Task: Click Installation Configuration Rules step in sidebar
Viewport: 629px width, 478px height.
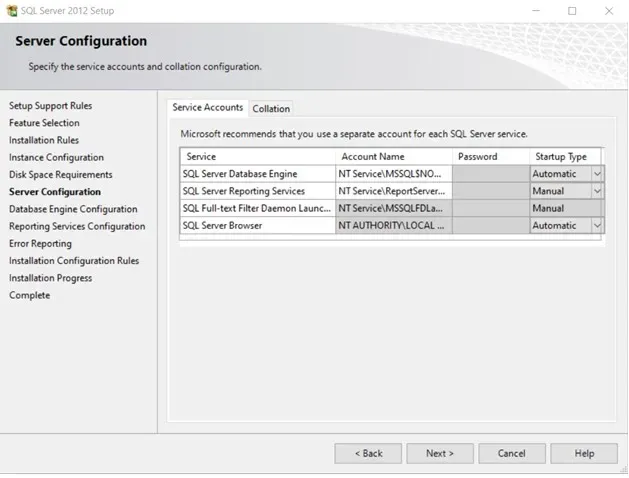Action: tap(74, 261)
